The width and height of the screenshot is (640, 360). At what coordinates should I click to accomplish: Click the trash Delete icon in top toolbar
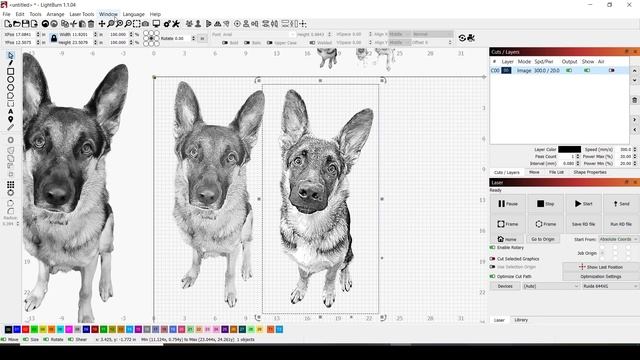tap(91, 24)
